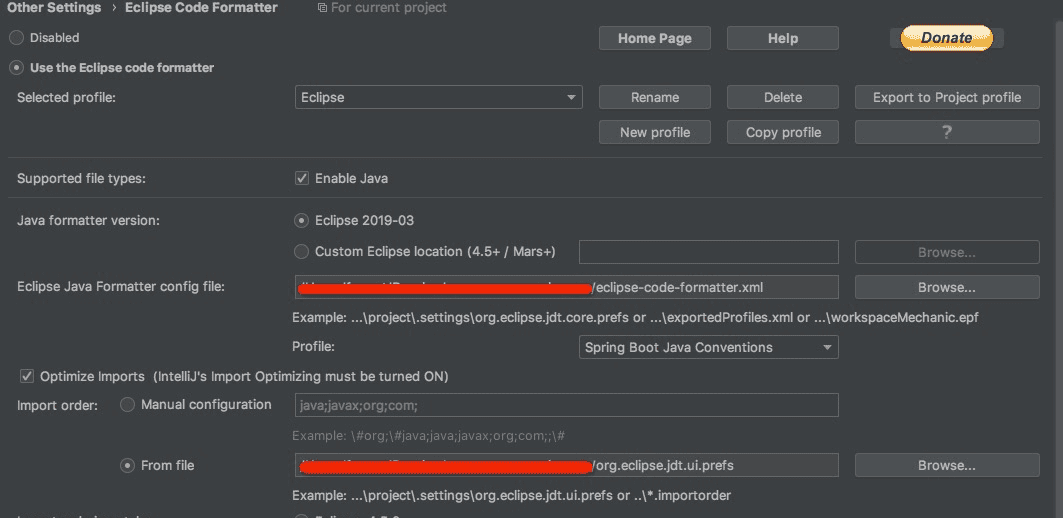Click the 'Import order:' label

pos(58,405)
